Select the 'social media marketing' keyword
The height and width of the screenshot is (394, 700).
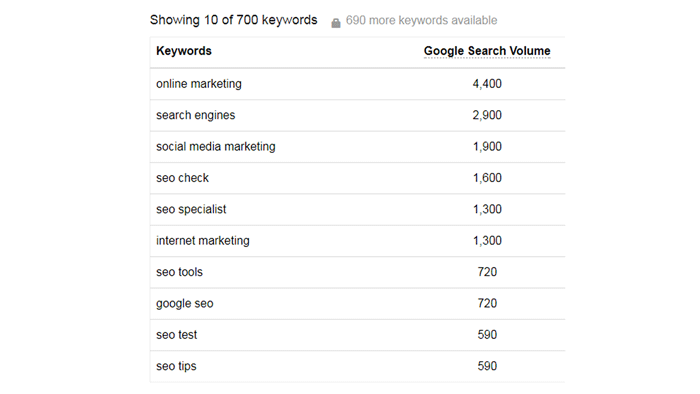216,146
